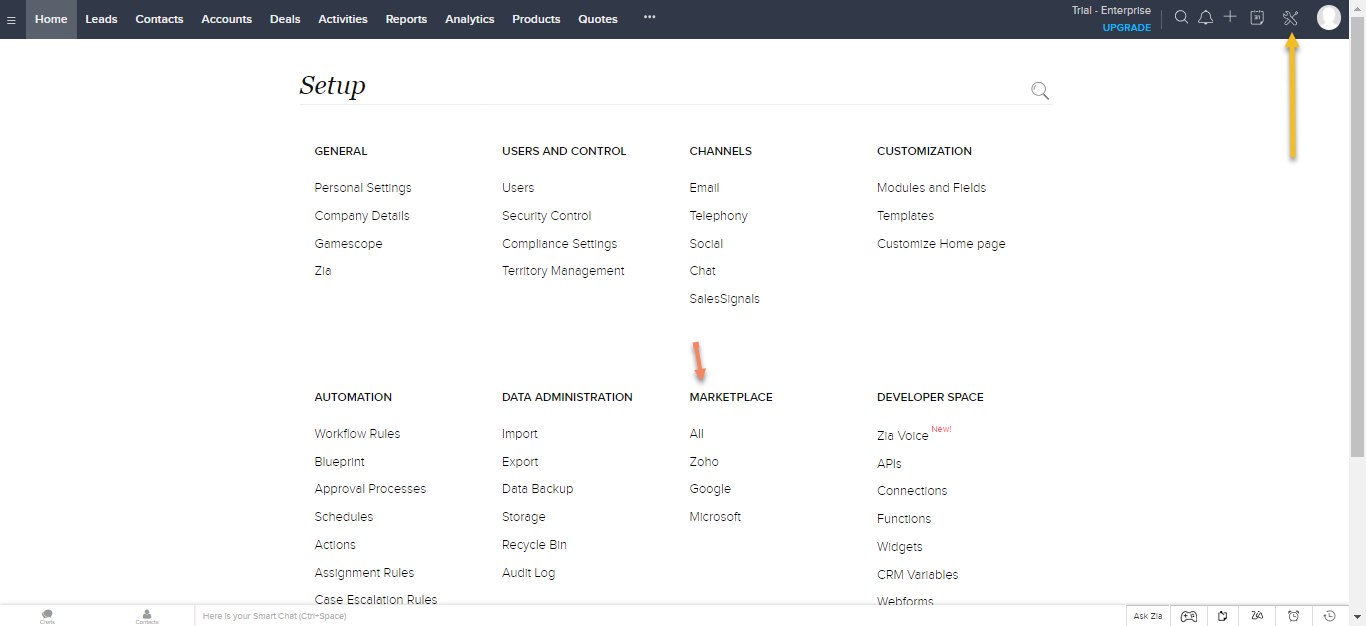Screen dimensions: 1366x626
Task: Open the alarm clock reminders icon
Action: [x=1293, y=616]
